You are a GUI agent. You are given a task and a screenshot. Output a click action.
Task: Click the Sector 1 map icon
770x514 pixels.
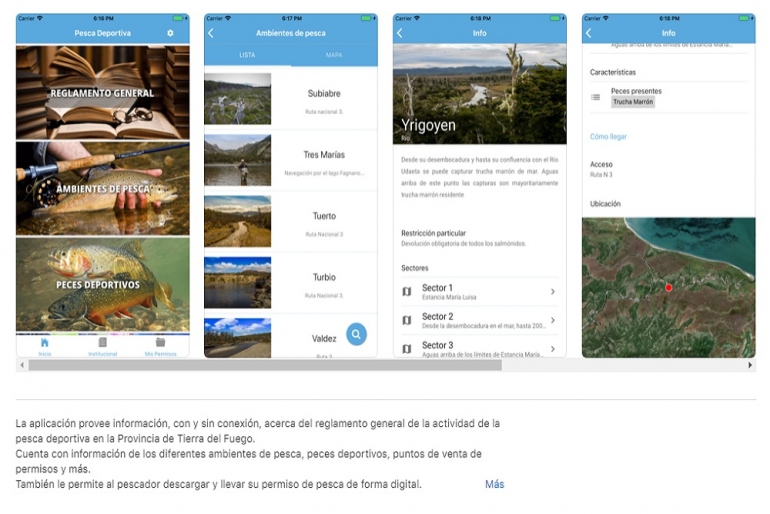point(407,292)
